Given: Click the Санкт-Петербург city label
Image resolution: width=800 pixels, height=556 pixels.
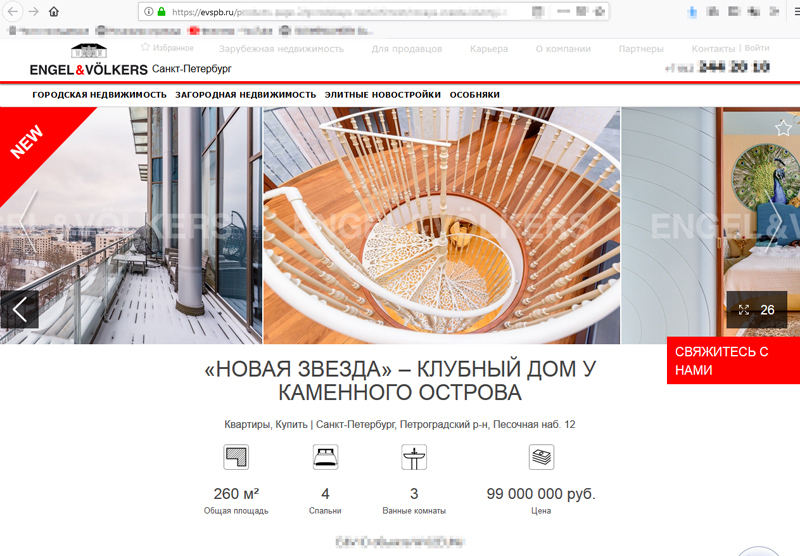Looking at the screenshot, I should [192, 69].
